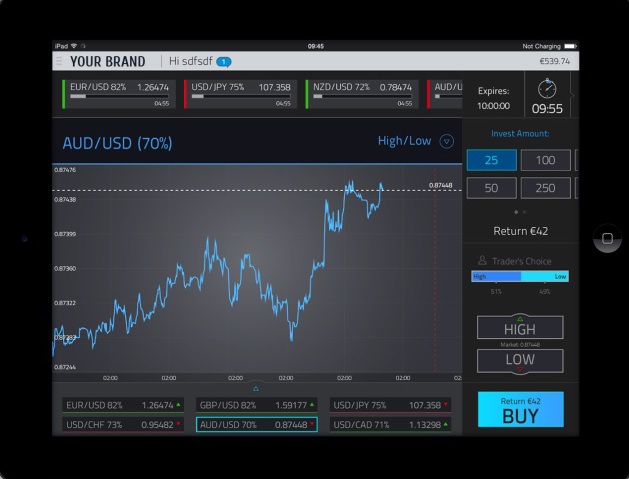The height and width of the screenshot is (479, 629).
Task: Open the USD/JPY 75% open position card
Action: click(240, 93)
